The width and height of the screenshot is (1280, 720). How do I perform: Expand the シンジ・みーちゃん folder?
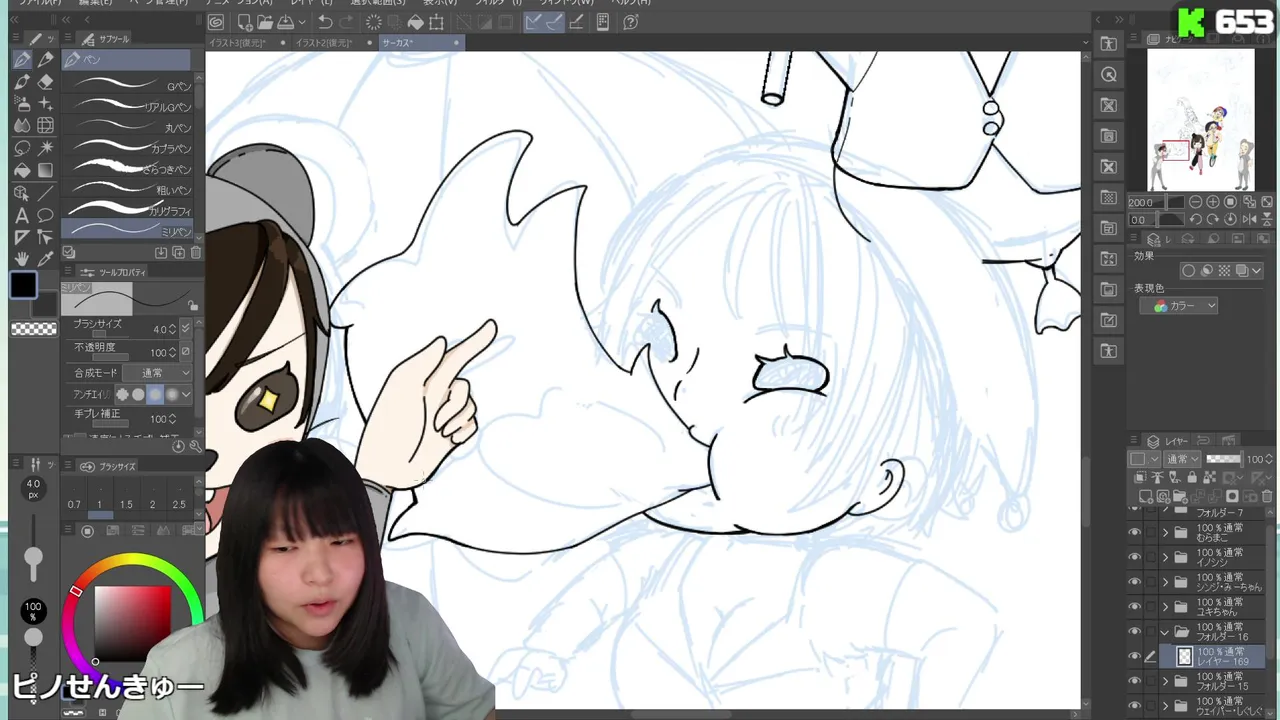[x=1165, y=582]
